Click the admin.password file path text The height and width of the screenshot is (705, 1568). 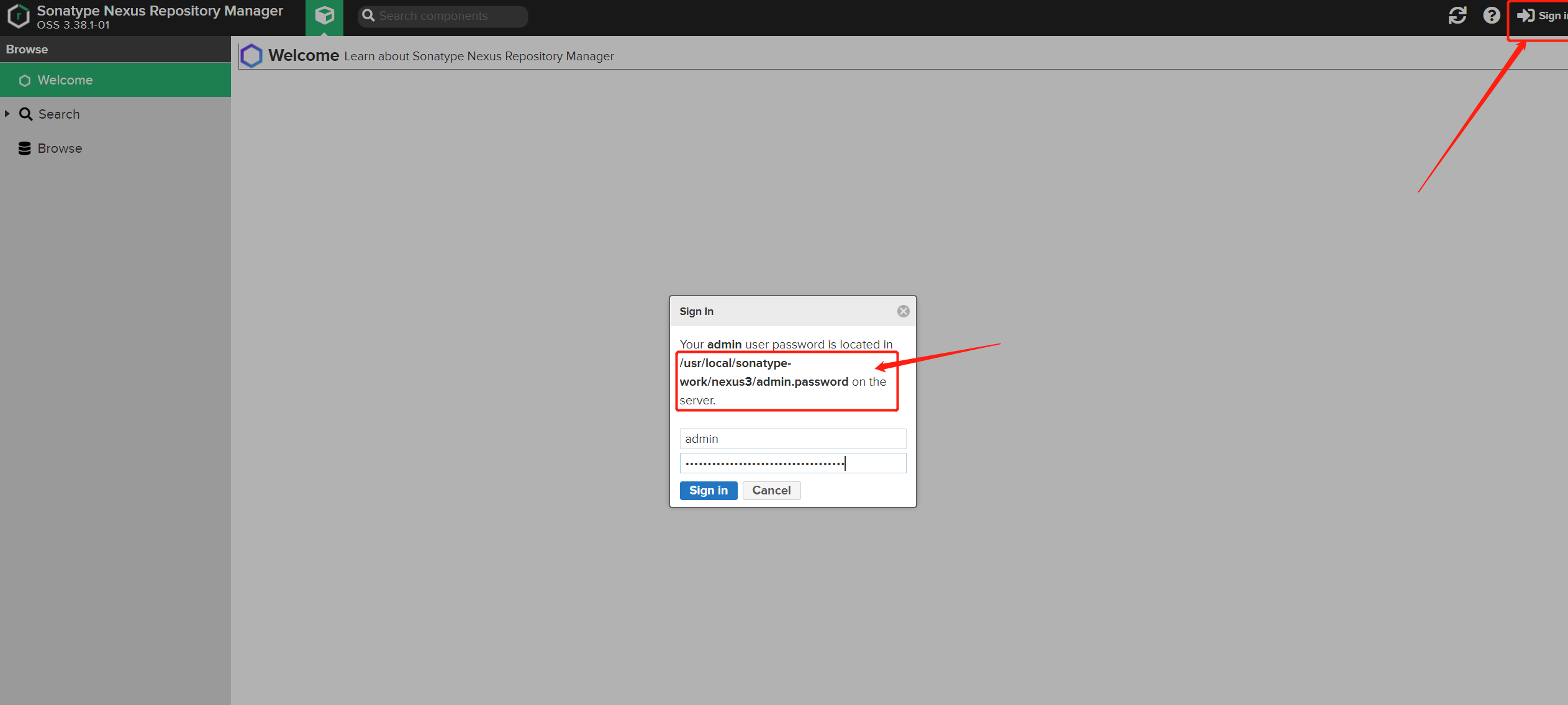764,372
